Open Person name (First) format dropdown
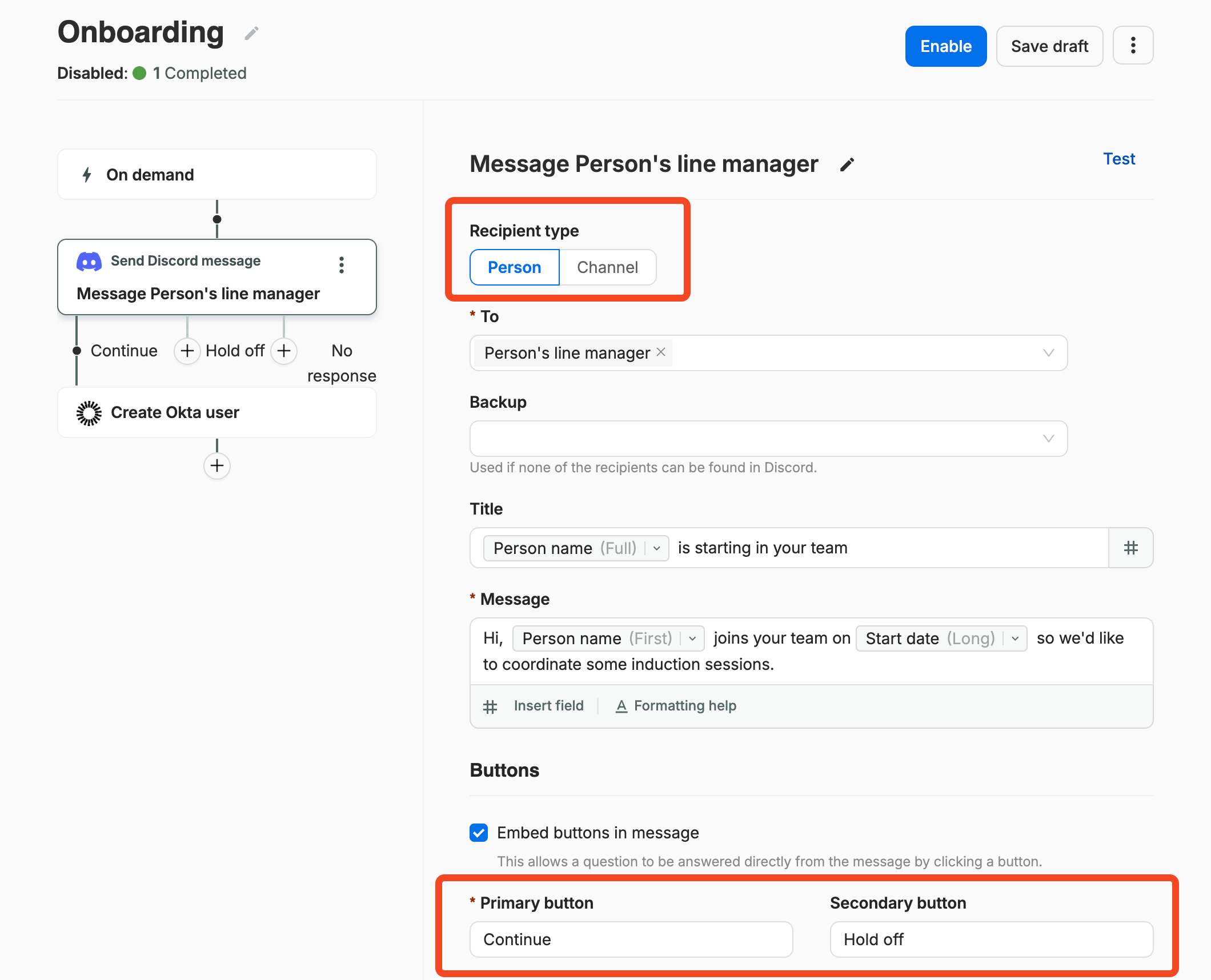The height and width of the screenshot is (980, 1211). click(x=692, y=638)
